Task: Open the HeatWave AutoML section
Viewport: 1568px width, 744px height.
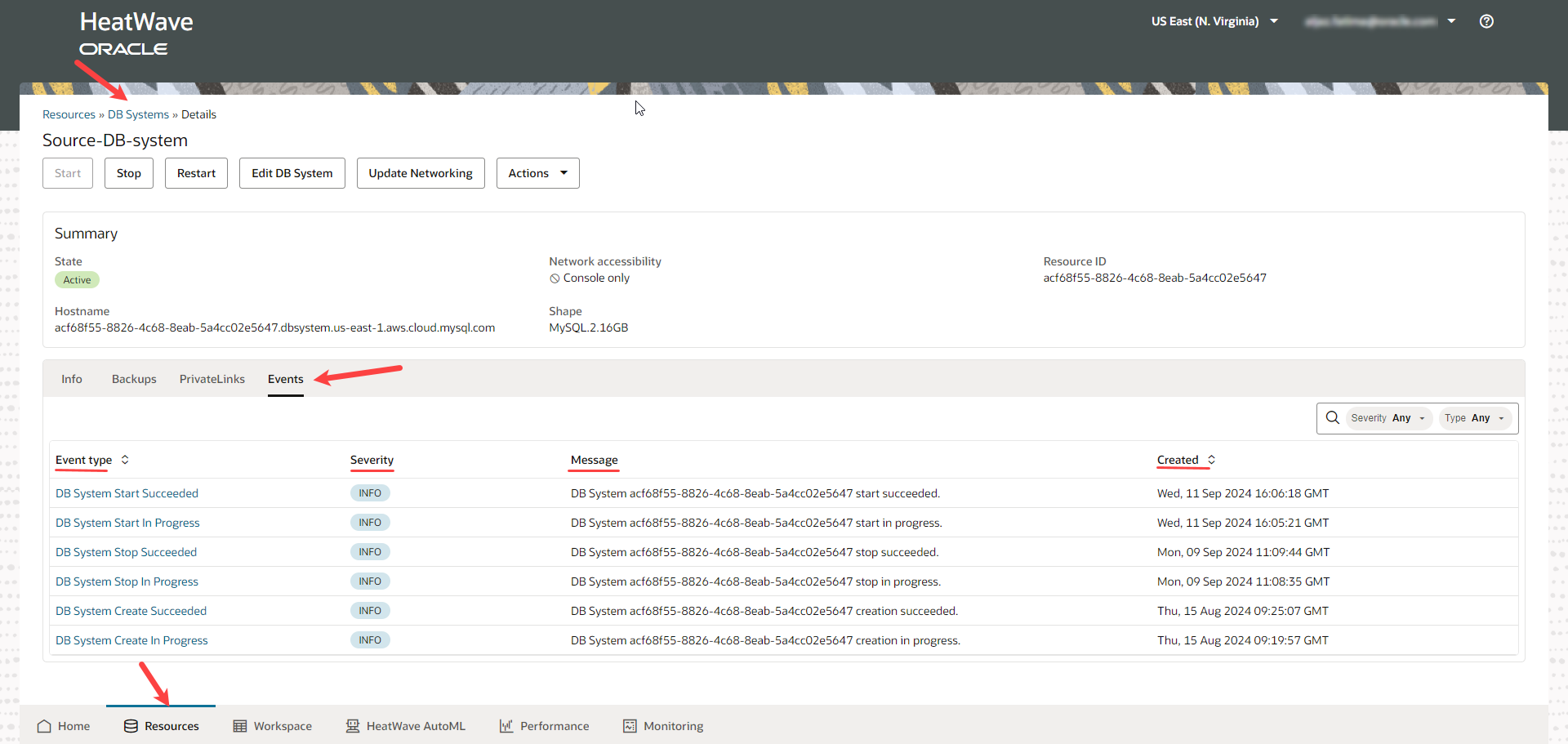Action: tap(406, 726)
